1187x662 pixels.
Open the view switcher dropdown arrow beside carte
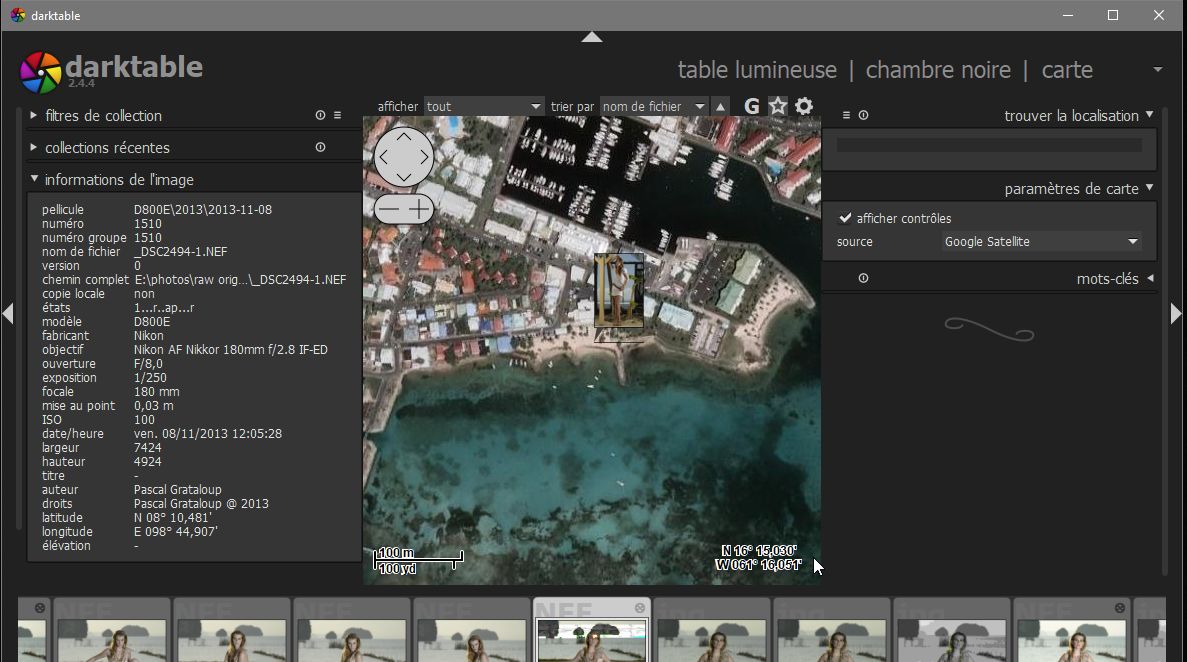coord(1157,70)
